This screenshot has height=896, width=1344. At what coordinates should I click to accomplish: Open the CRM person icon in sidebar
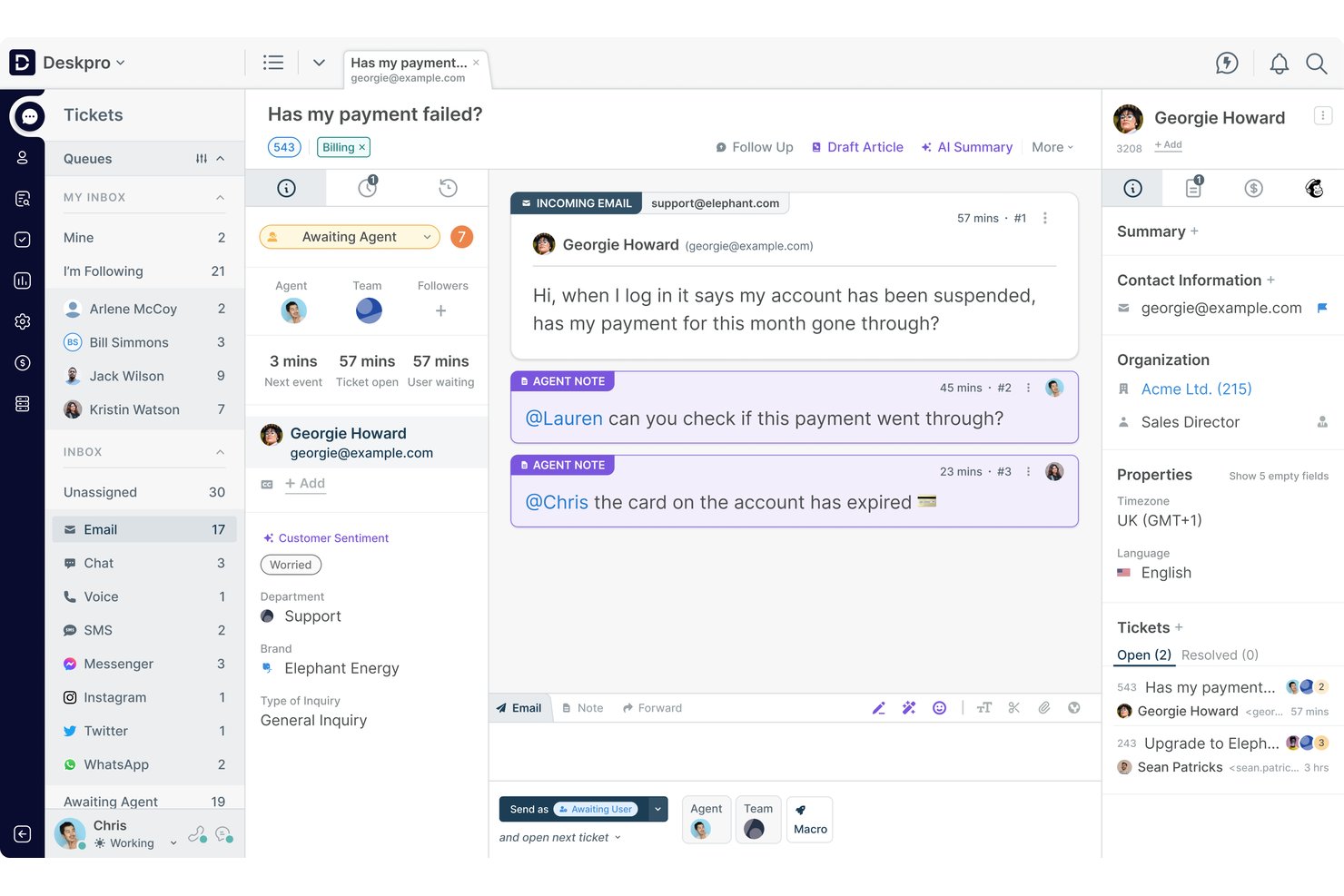[23, 158]
